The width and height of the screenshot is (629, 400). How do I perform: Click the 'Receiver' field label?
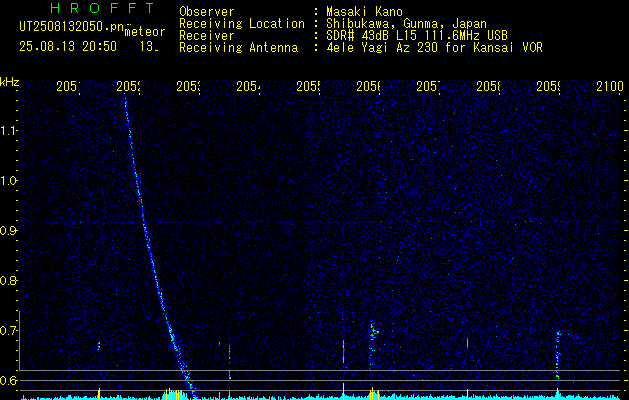(x=207, y=36)
